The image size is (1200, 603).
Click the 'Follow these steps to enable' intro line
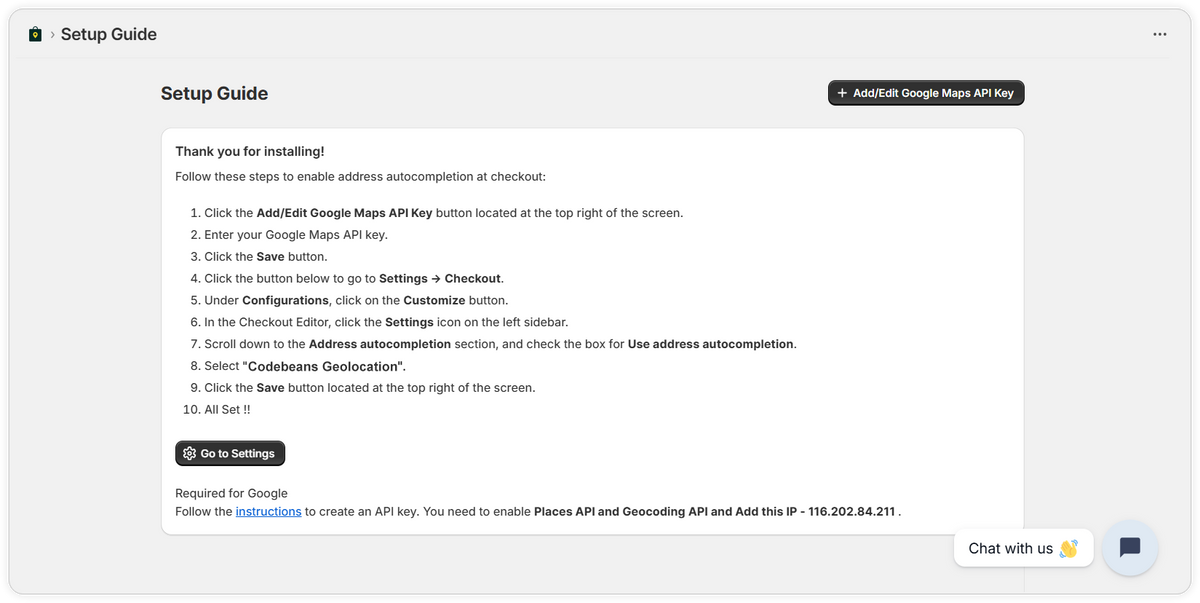(360, 177)
